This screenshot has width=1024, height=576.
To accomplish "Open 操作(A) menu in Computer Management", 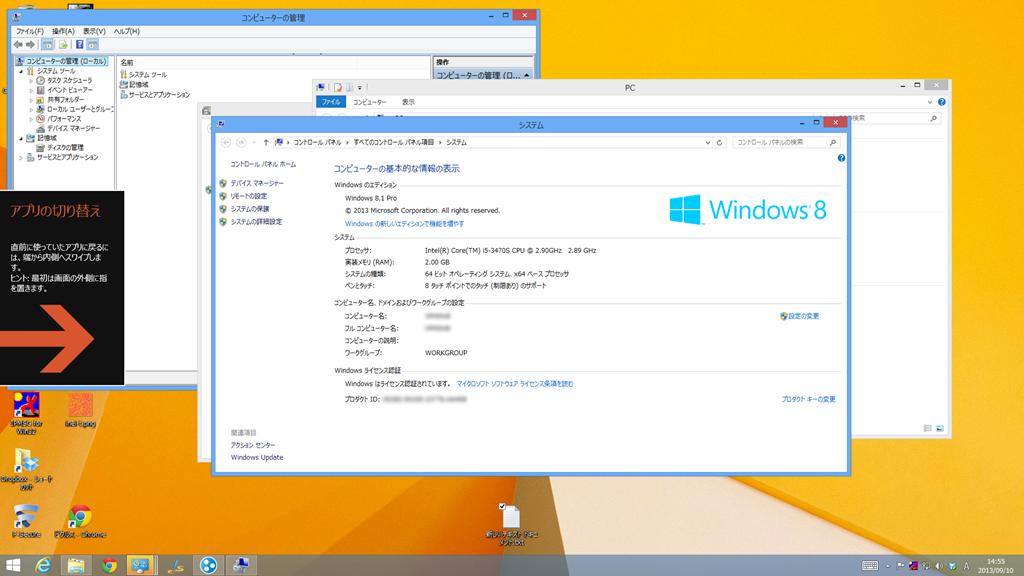I will coord(63,31).
